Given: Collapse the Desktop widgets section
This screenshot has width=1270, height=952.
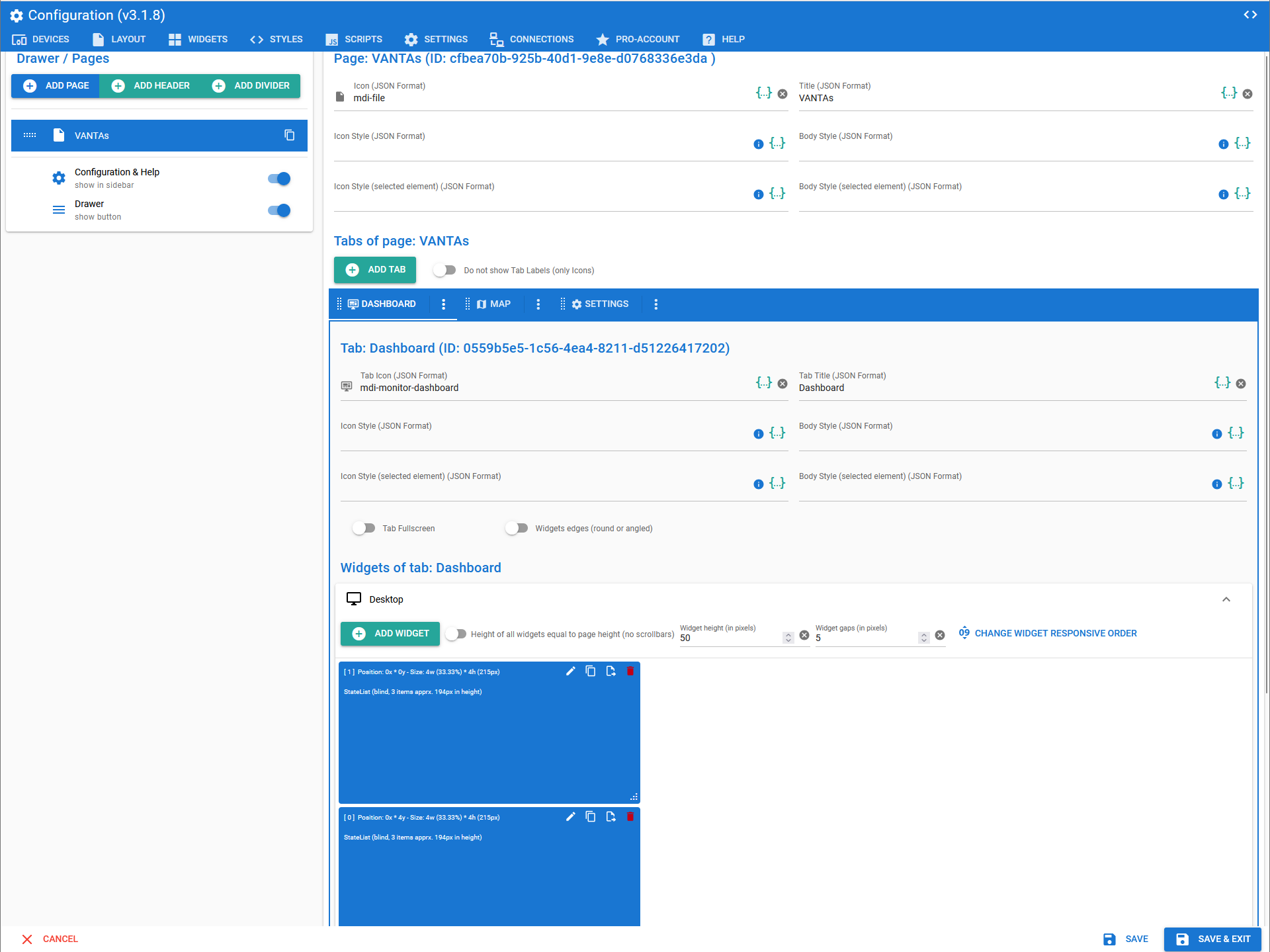Looking at the screenshot, I should click(1226, 599).
